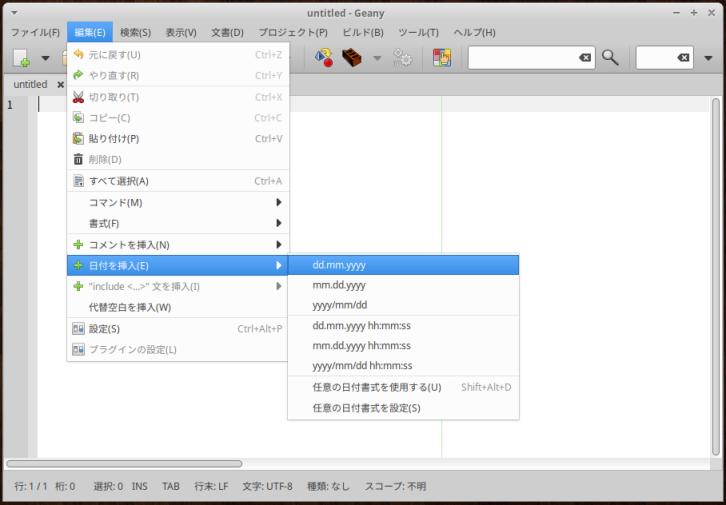Open the ファイル(F) menu
The width and height of the screenshot is (726, 505).
coord(35,32)
